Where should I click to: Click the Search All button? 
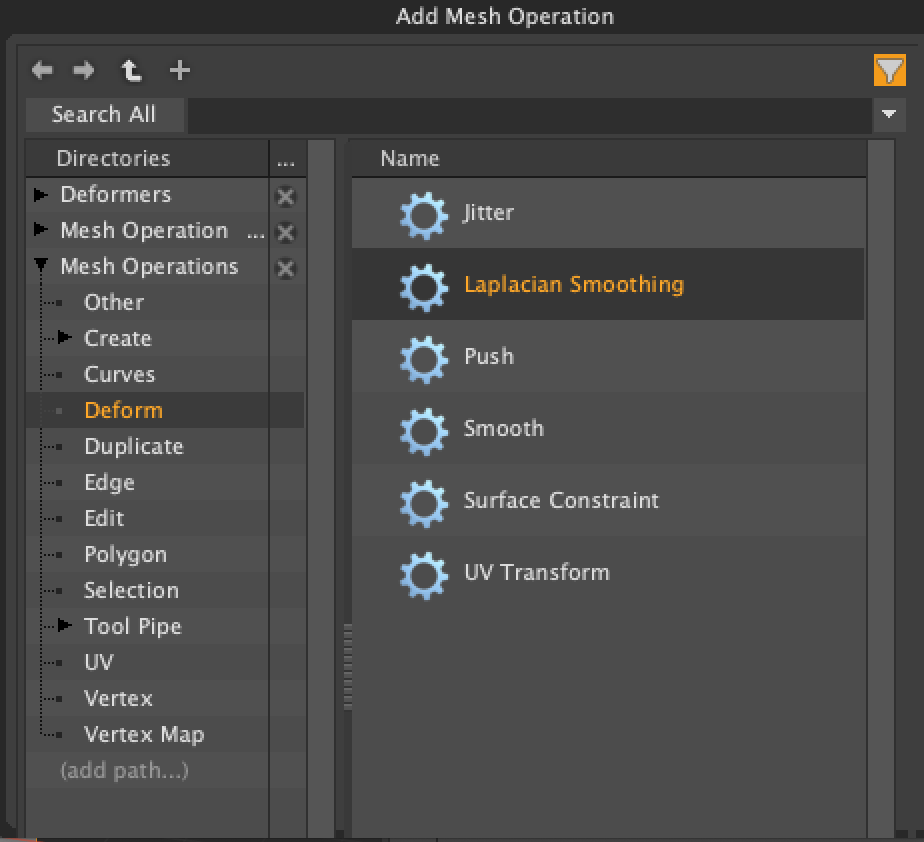coord(104,115)
